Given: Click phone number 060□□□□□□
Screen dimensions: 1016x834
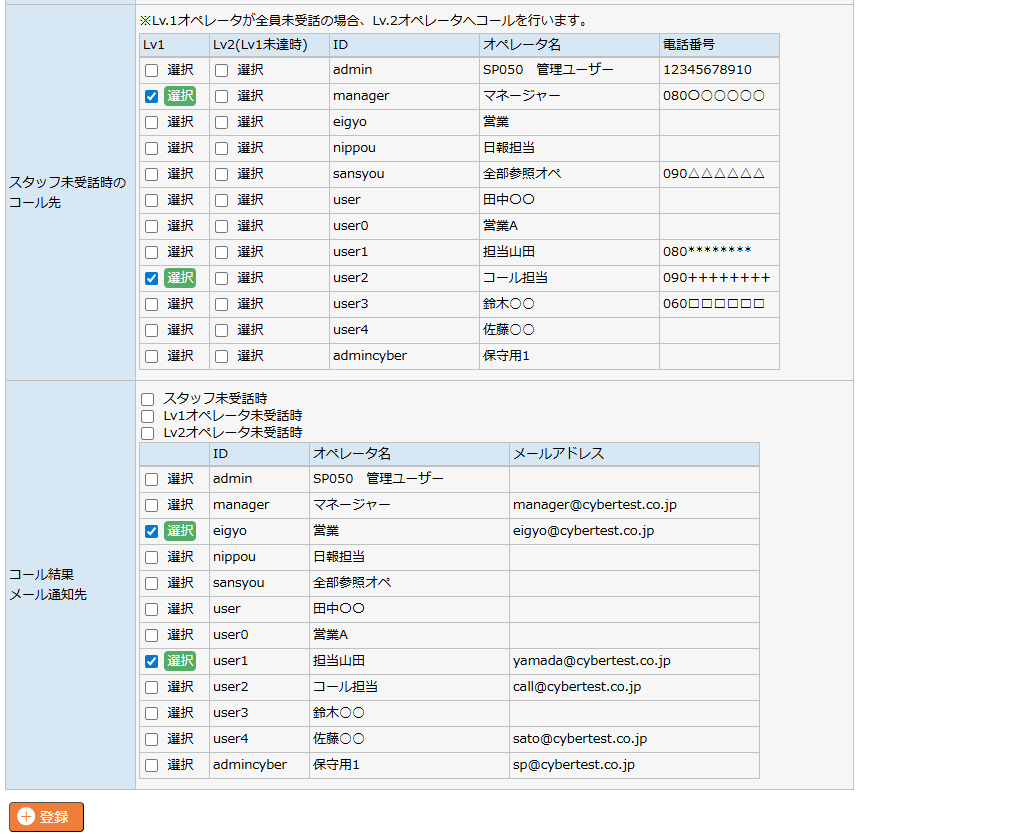Looking at the screenshot, I should (713, 304).
